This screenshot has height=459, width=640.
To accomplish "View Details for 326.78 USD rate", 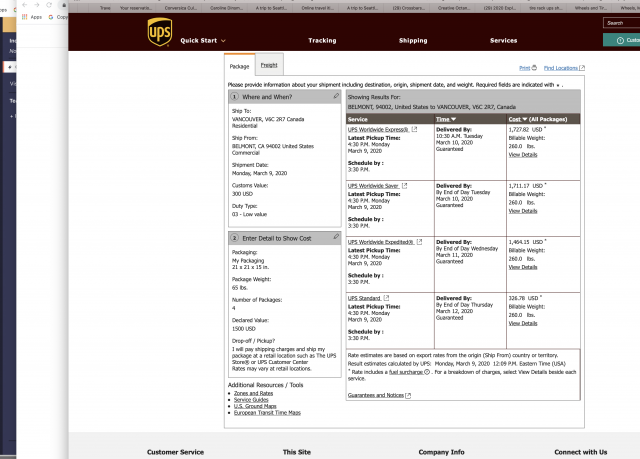I will point(523,324).
